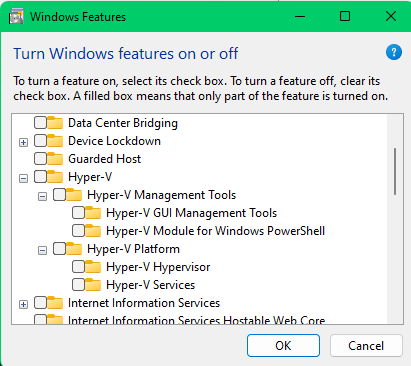The width and height of the screenshot is (411, 366).
Task: Click the Hyper-V Hypervisor folder icon
Action: point(93,267)
